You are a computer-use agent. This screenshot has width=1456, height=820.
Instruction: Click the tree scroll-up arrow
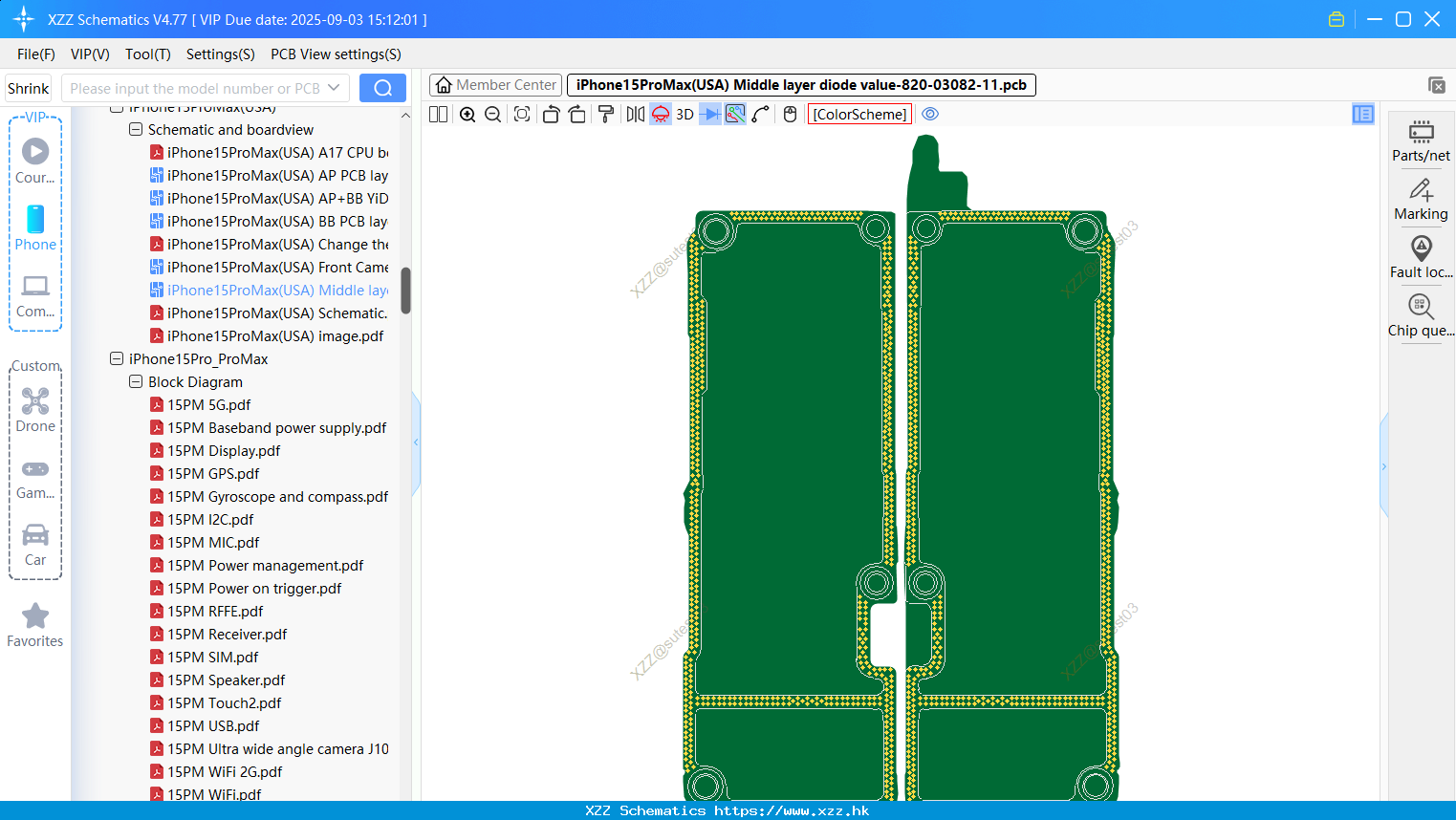[x=405, y=116]
